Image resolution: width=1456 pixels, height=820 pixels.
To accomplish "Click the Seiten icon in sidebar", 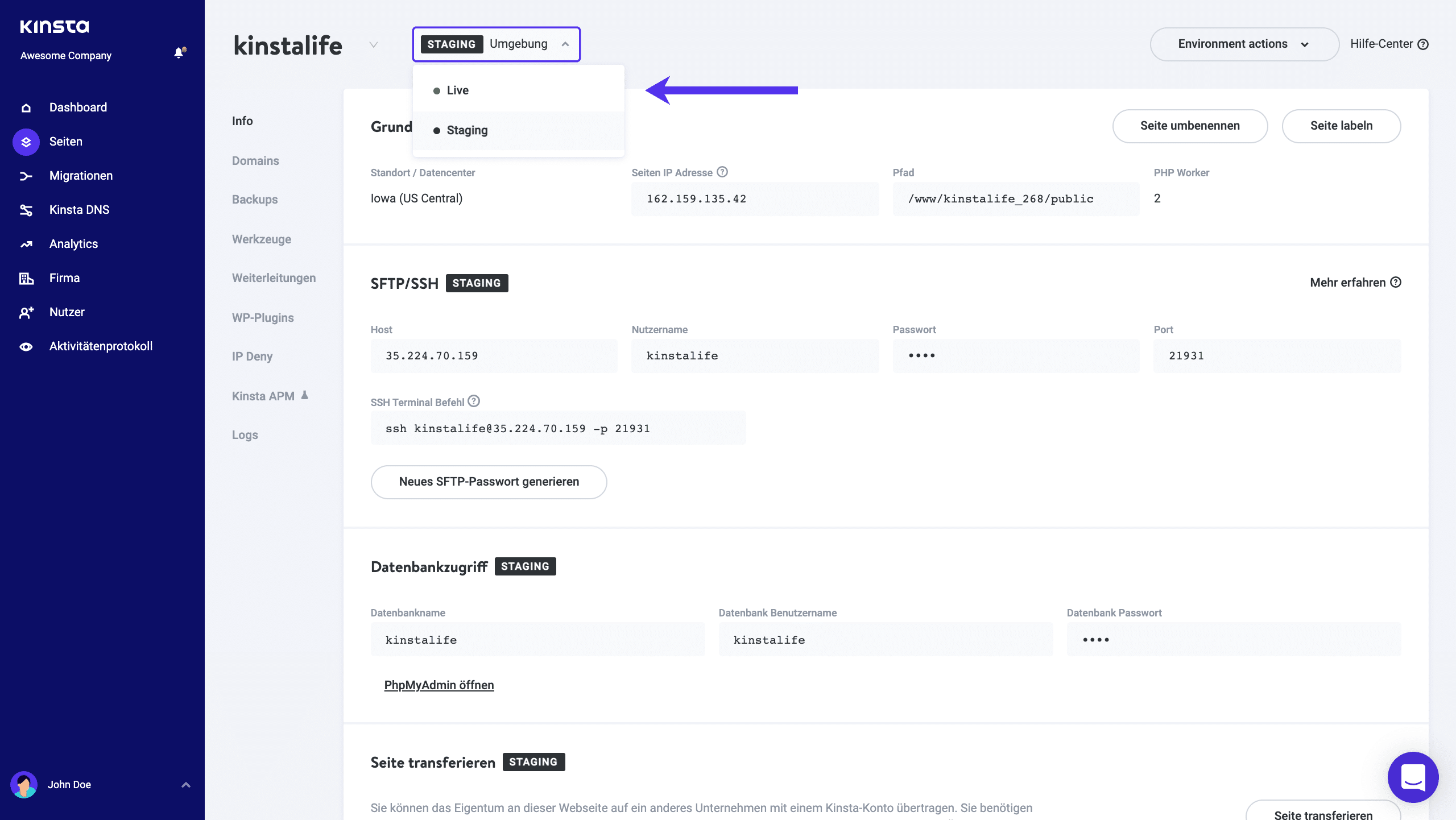I will [27, 141].
